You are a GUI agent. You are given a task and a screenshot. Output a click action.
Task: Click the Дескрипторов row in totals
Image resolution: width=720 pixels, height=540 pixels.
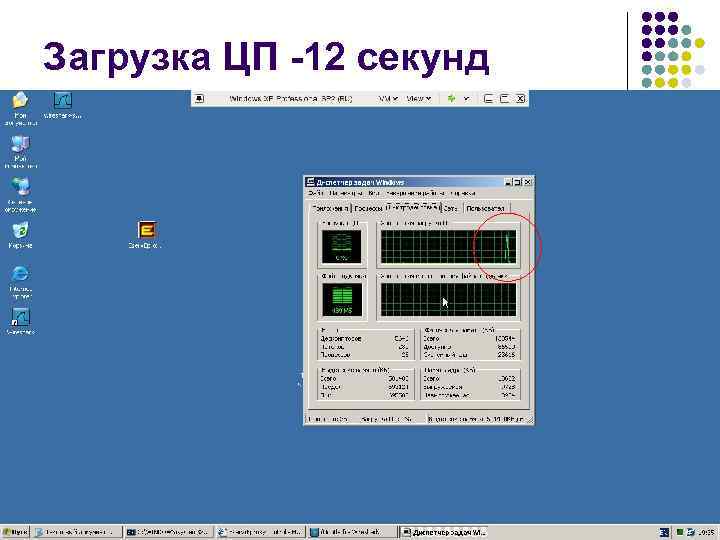click(364, 338)
